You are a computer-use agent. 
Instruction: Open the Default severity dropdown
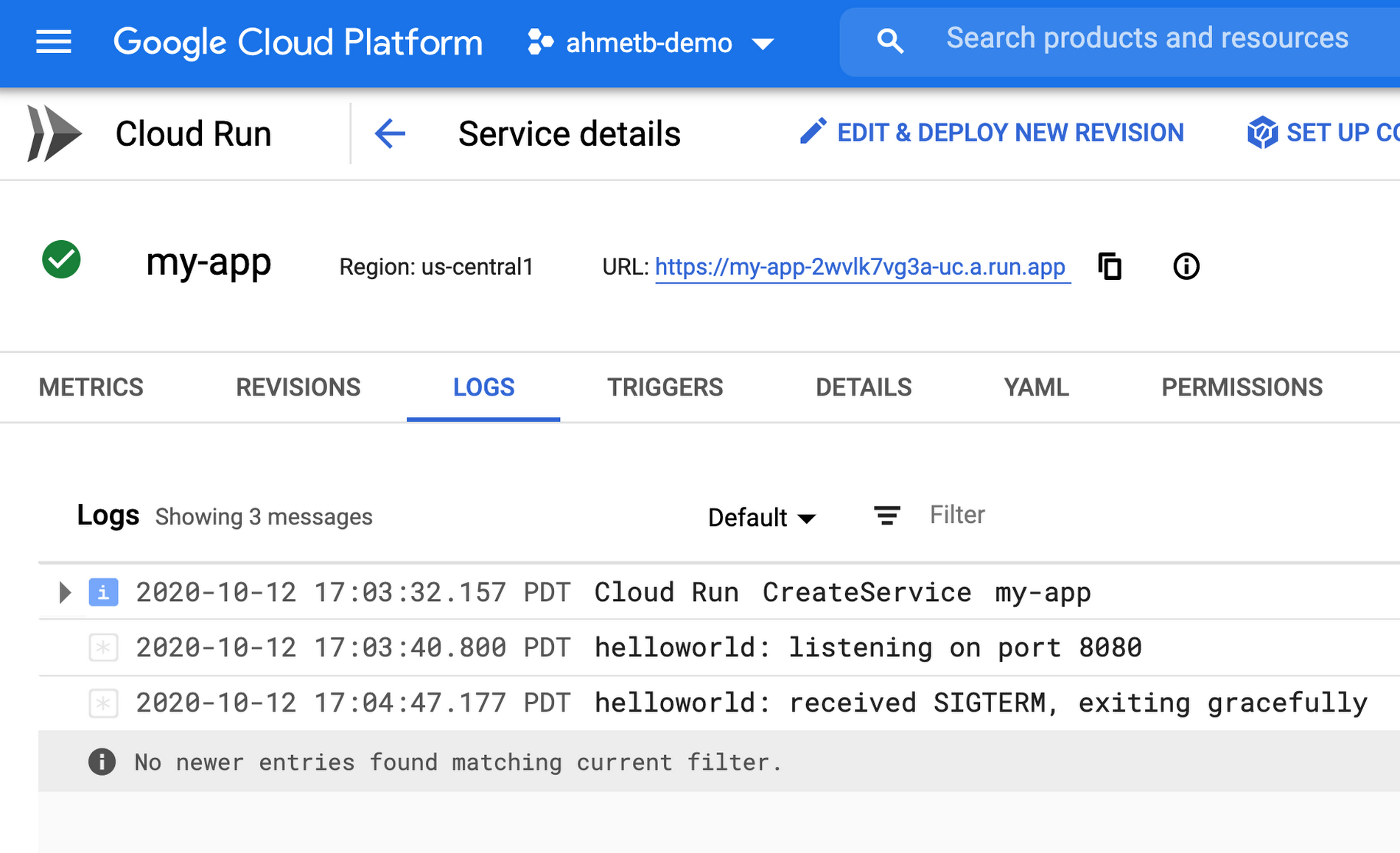762,517
